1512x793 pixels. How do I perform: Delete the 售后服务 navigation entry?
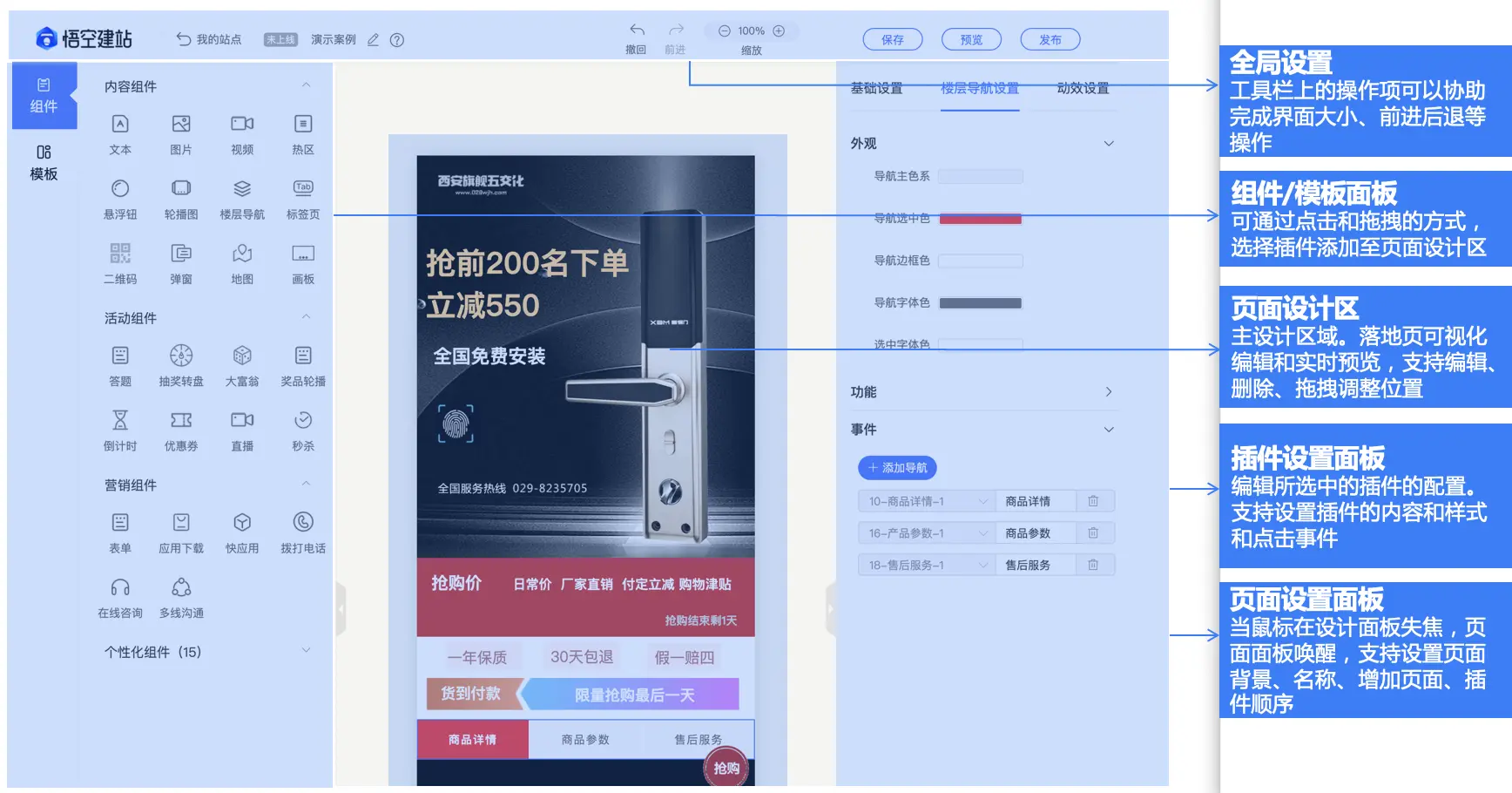pos(1095,564)
